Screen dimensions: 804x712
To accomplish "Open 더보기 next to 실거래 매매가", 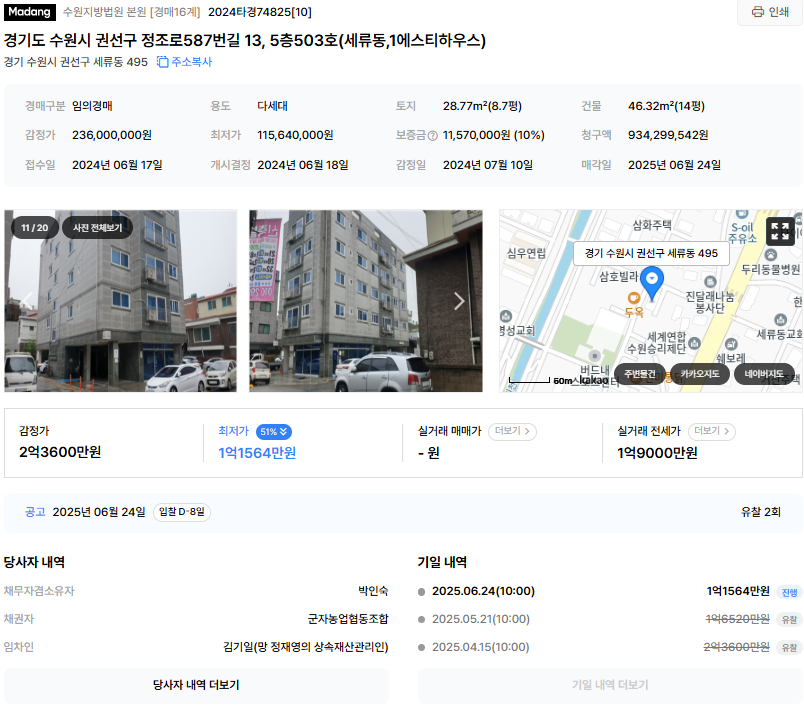I will pos(512,431).
